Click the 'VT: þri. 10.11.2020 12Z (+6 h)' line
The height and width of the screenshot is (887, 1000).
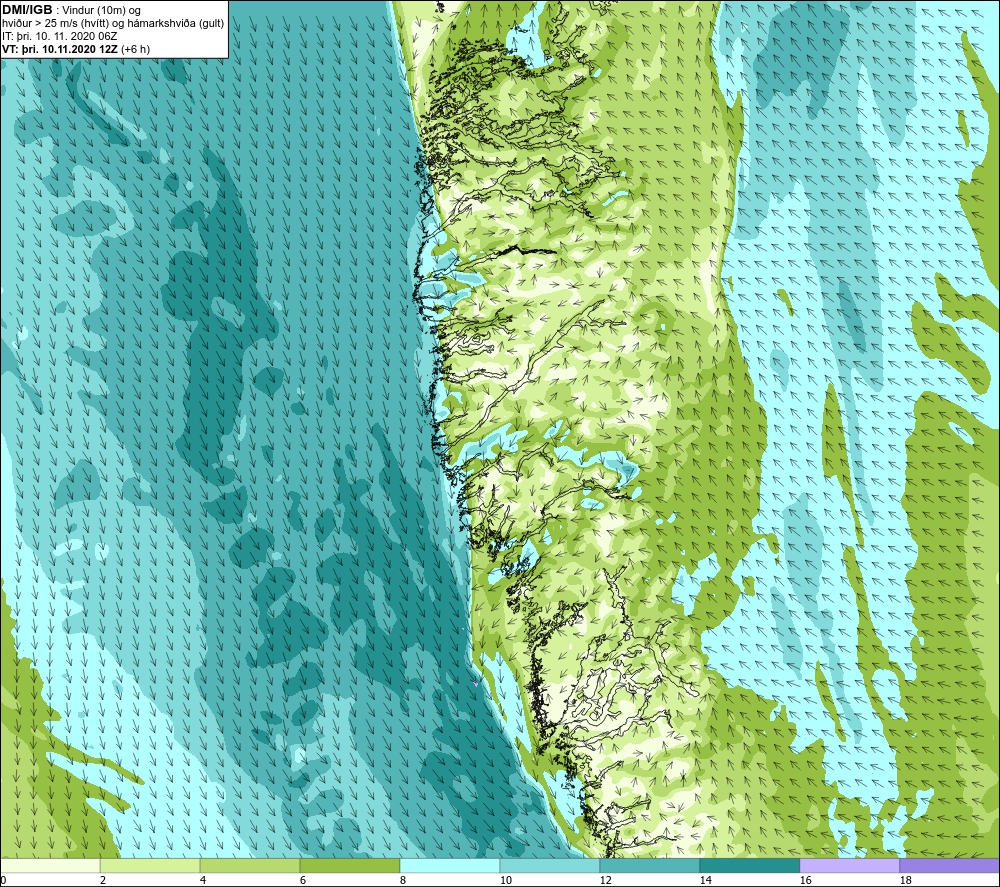(x=76, y=49)
